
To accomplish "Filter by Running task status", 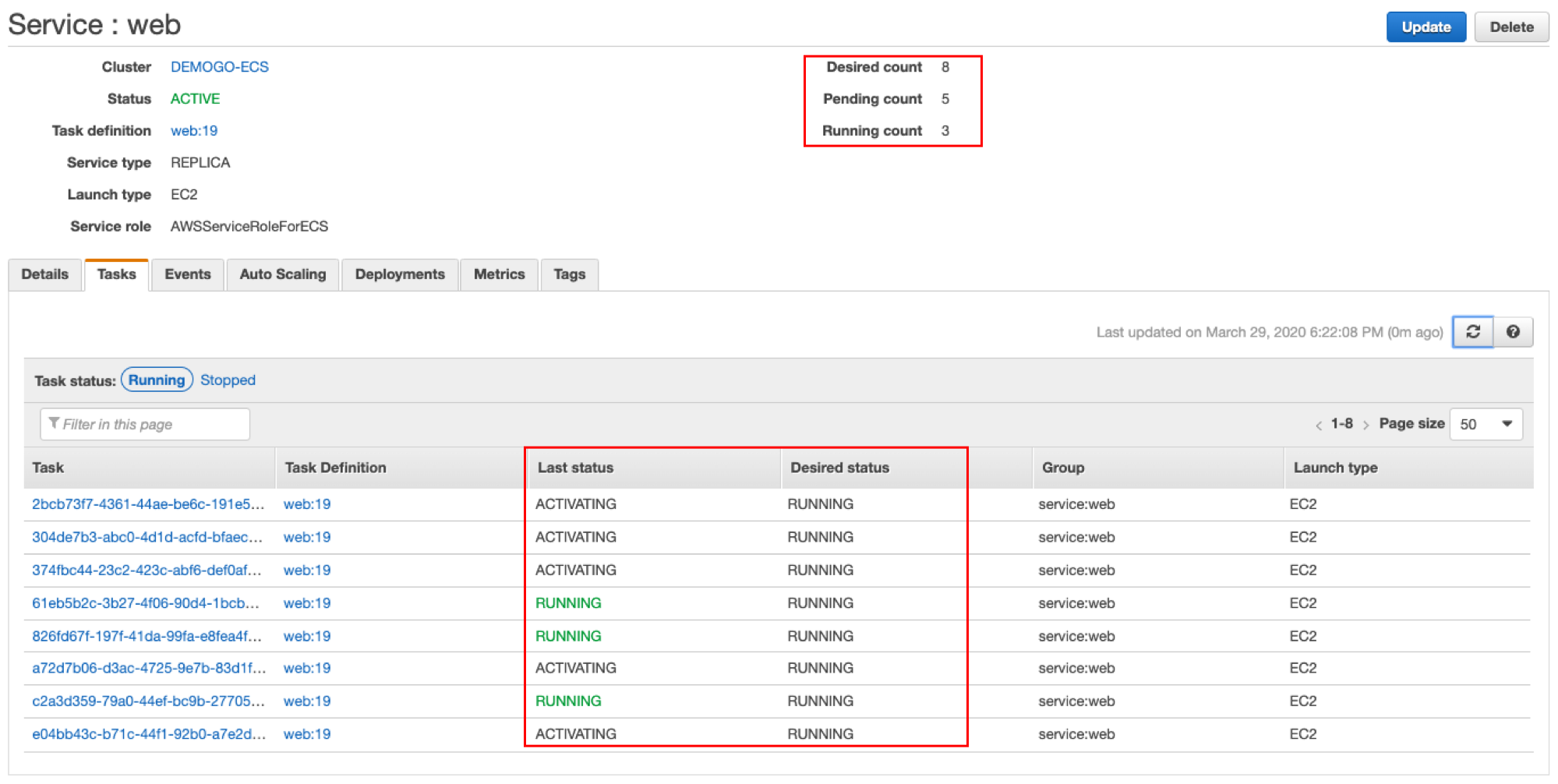I will pyautogui.click(x=157, y=380).
